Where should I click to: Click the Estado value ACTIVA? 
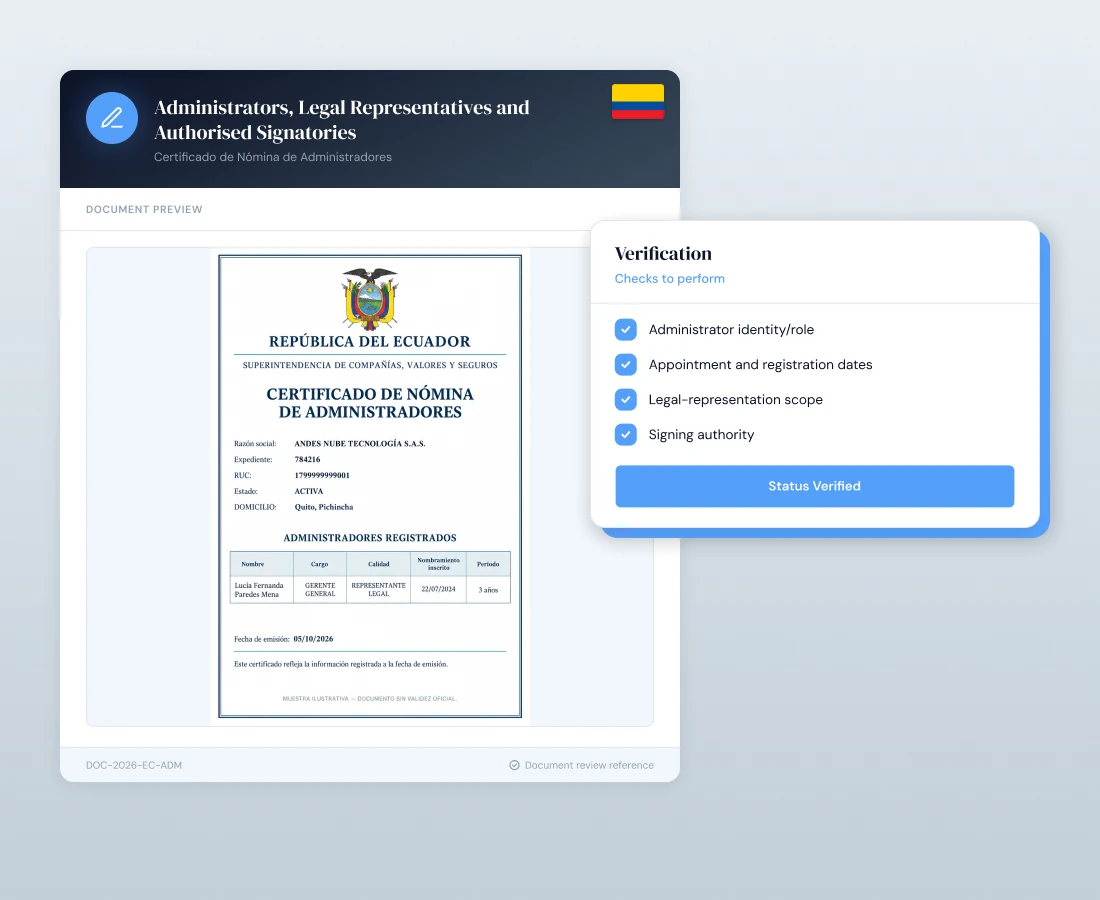coord(309,491)
